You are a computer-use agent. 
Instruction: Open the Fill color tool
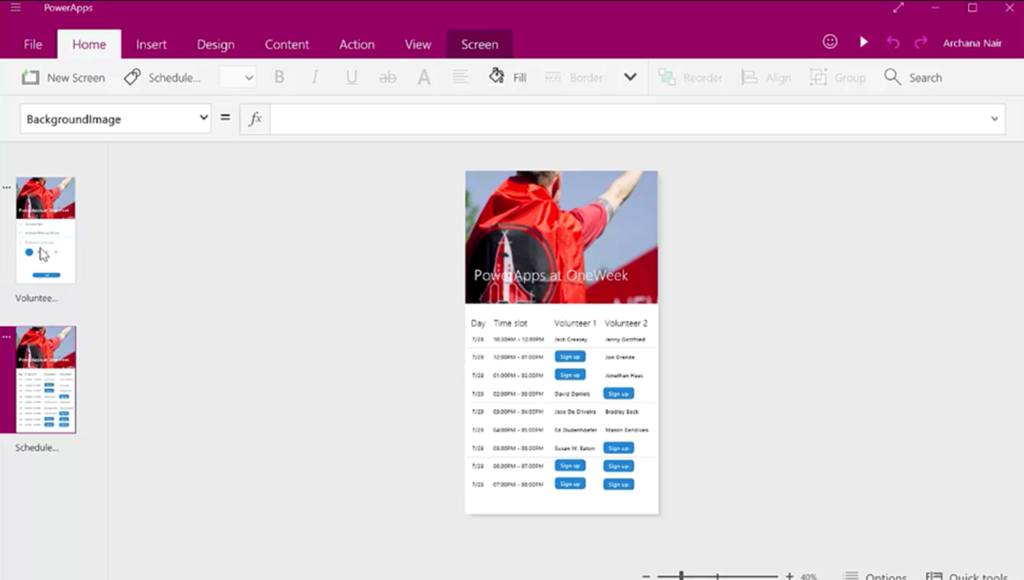(507, 77)
